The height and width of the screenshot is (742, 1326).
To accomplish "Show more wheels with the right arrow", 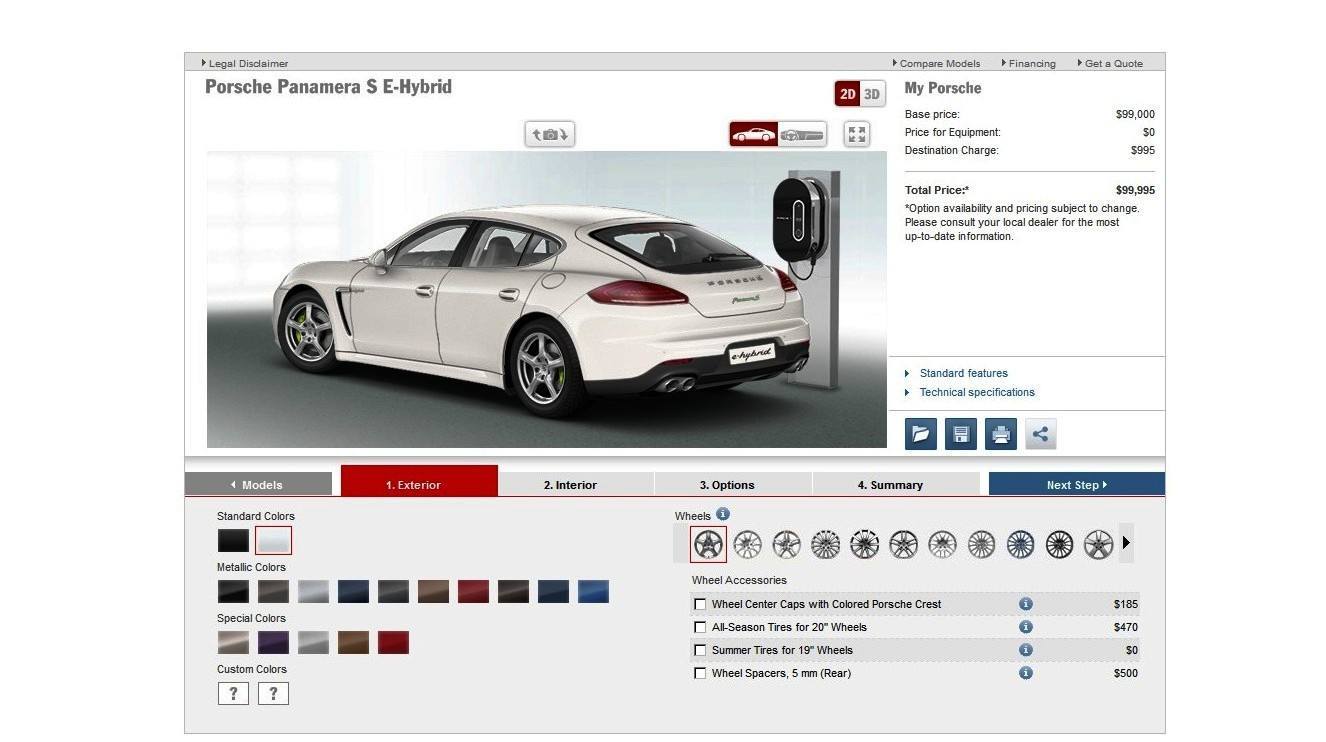I will (1126, 543).
